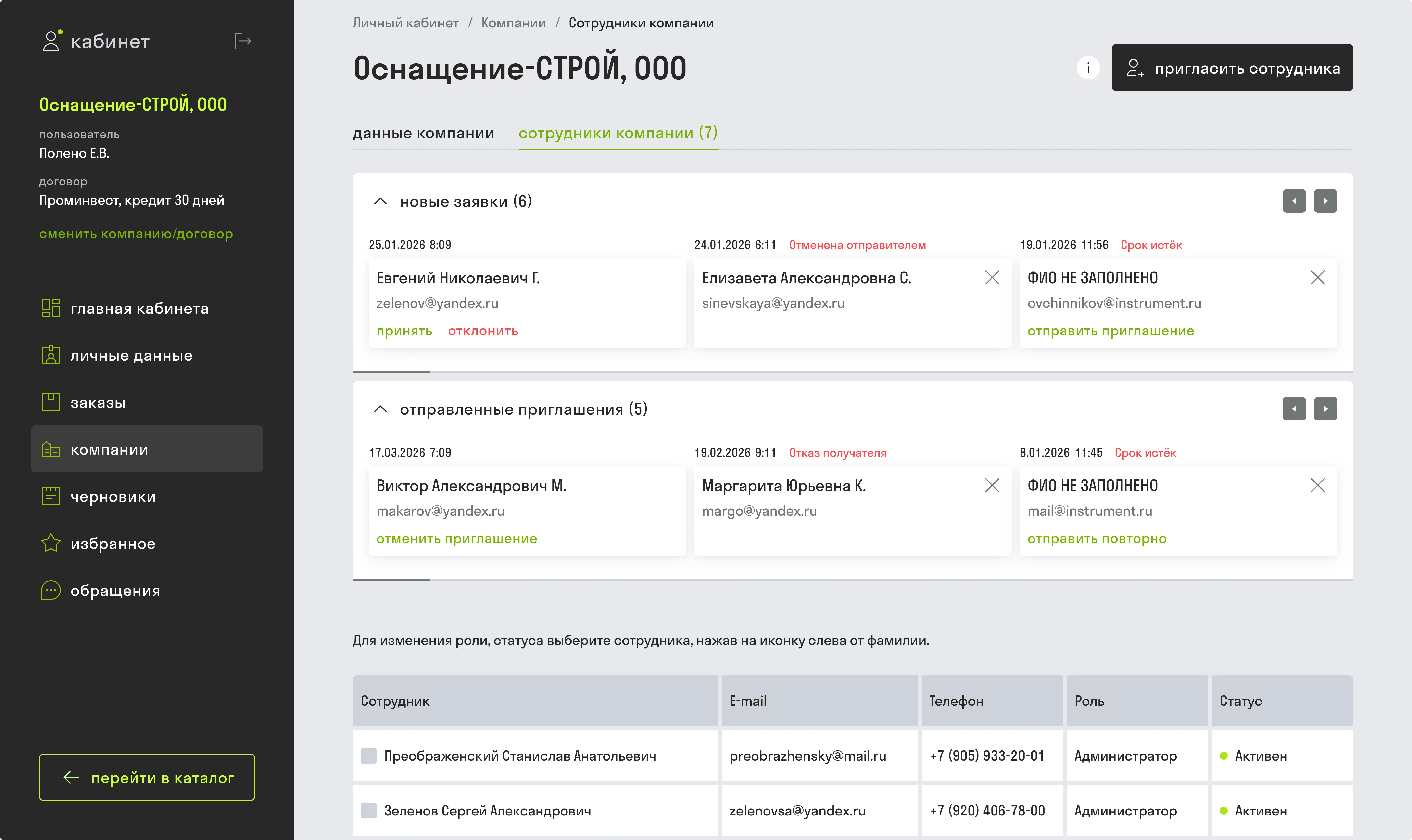Show next новые заявки cards

1325,201
